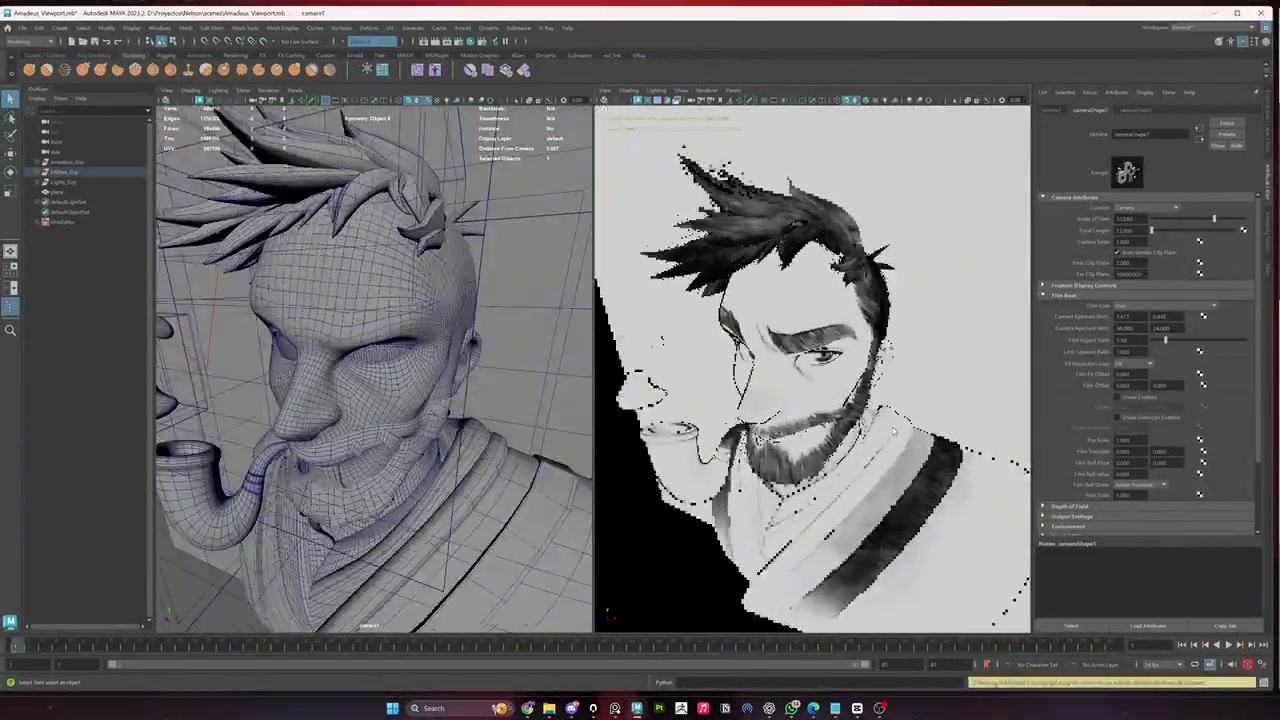Enable the Shake Overscan Enabled checkbox
This screenshot has width=1280, height=720.
tap(1117, 417)
